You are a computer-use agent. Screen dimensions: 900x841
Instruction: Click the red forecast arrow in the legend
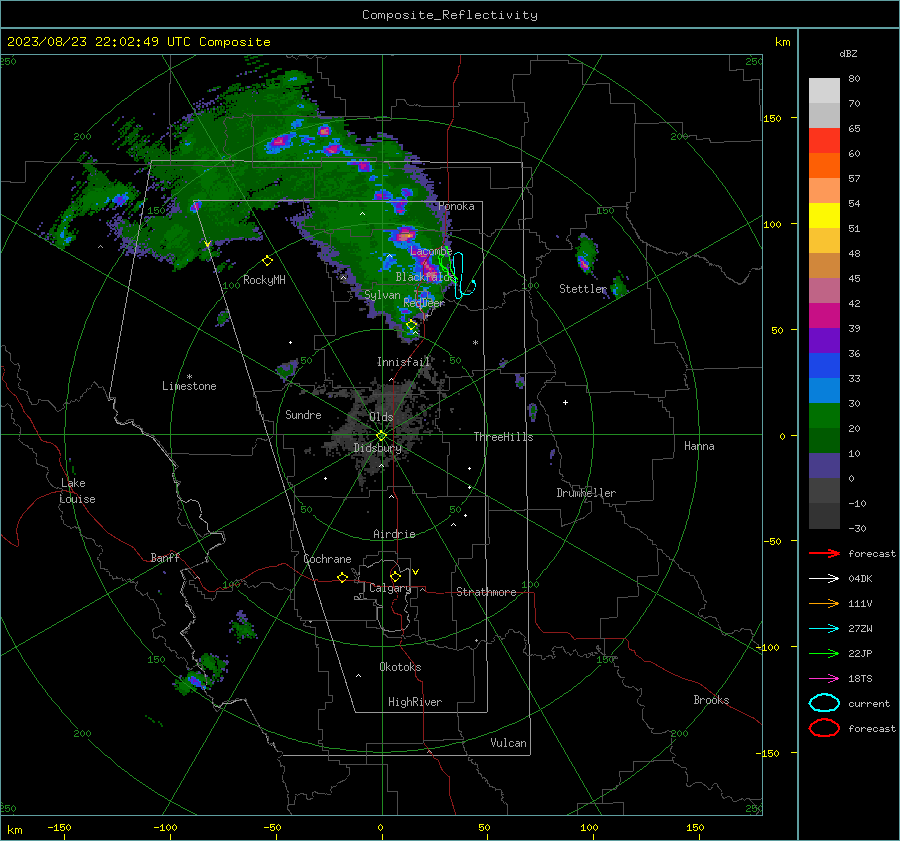[x=824, y=553]
